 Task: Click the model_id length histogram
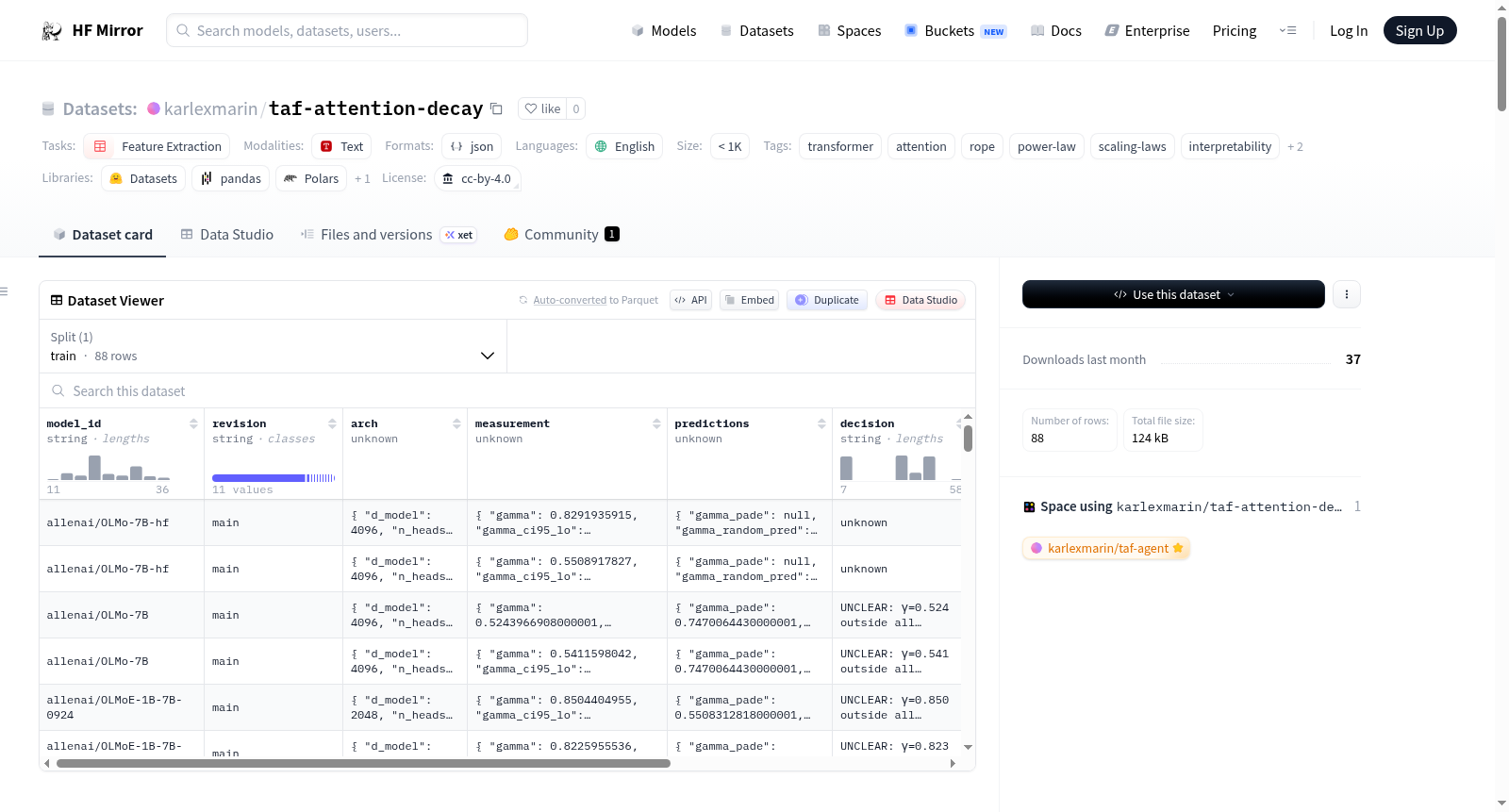108,467
